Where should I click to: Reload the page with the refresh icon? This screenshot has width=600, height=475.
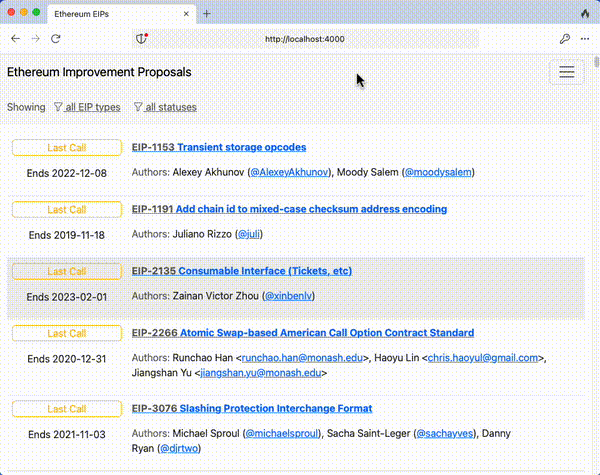tap(56, 39)
